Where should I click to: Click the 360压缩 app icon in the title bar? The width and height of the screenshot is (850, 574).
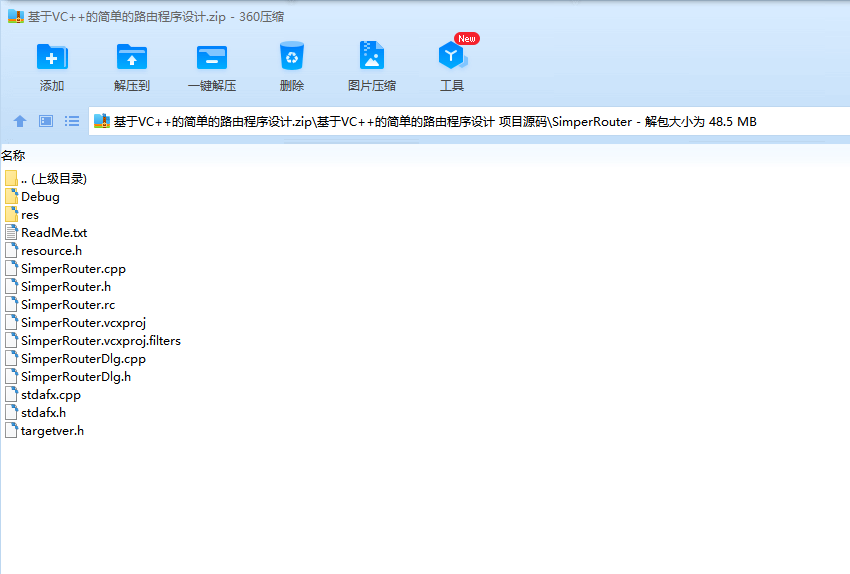pyautogui.click(x=16, y=16)
